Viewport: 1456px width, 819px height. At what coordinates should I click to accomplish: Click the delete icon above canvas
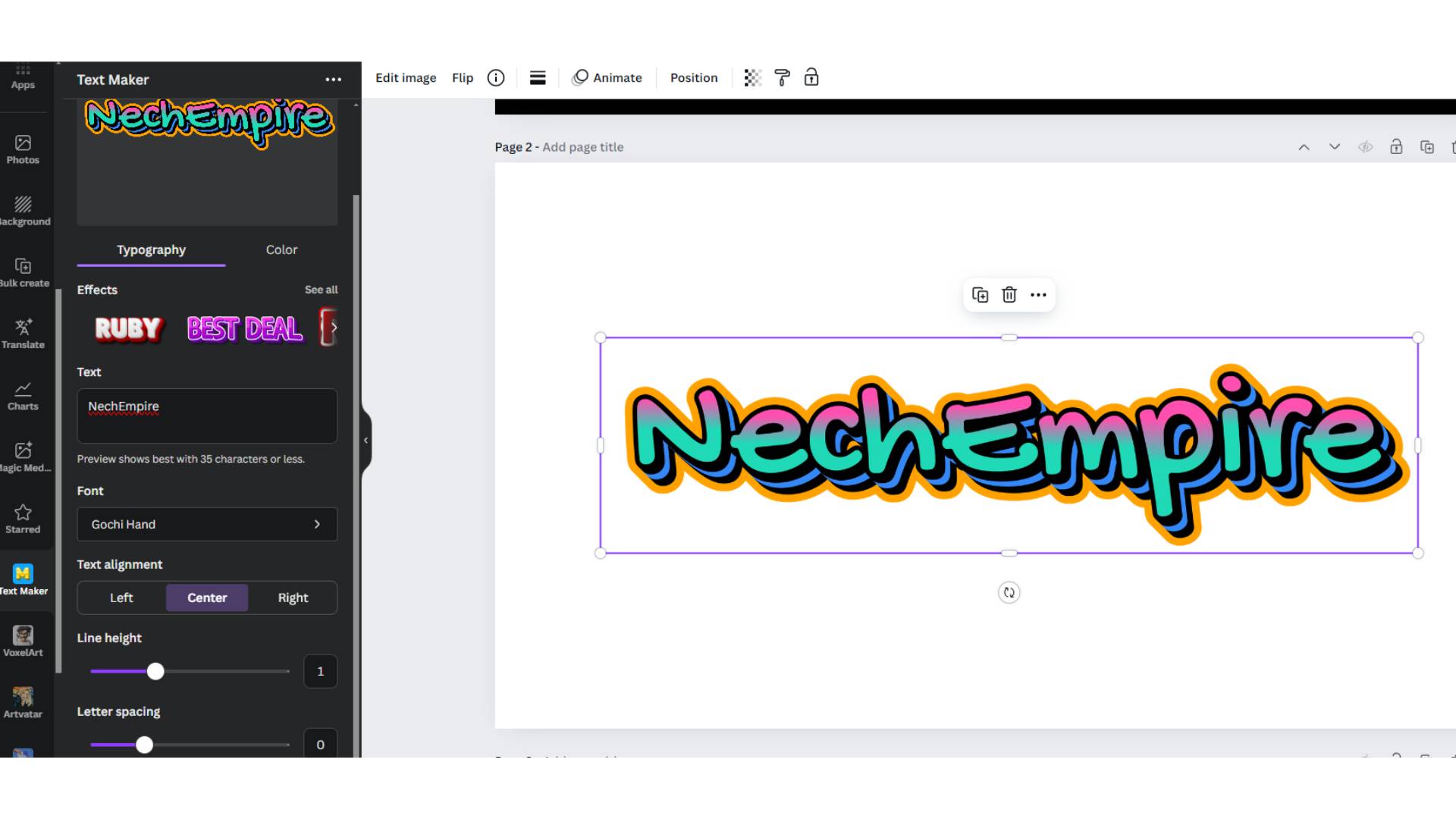click(1008, 295)
